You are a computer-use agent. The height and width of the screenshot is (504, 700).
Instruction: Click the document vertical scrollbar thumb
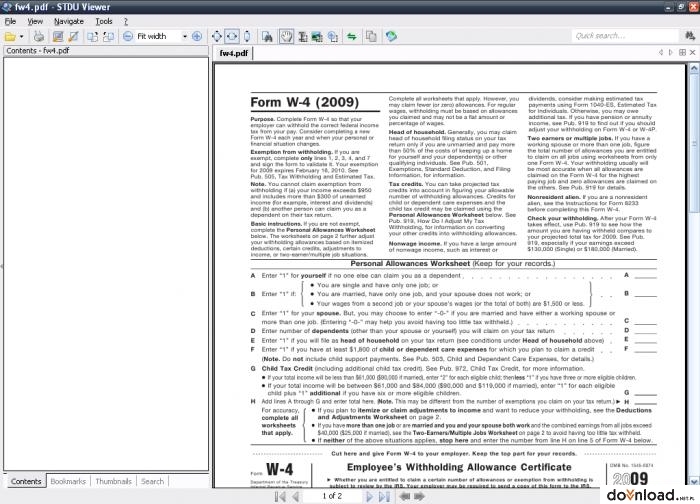tap(694, 143)
